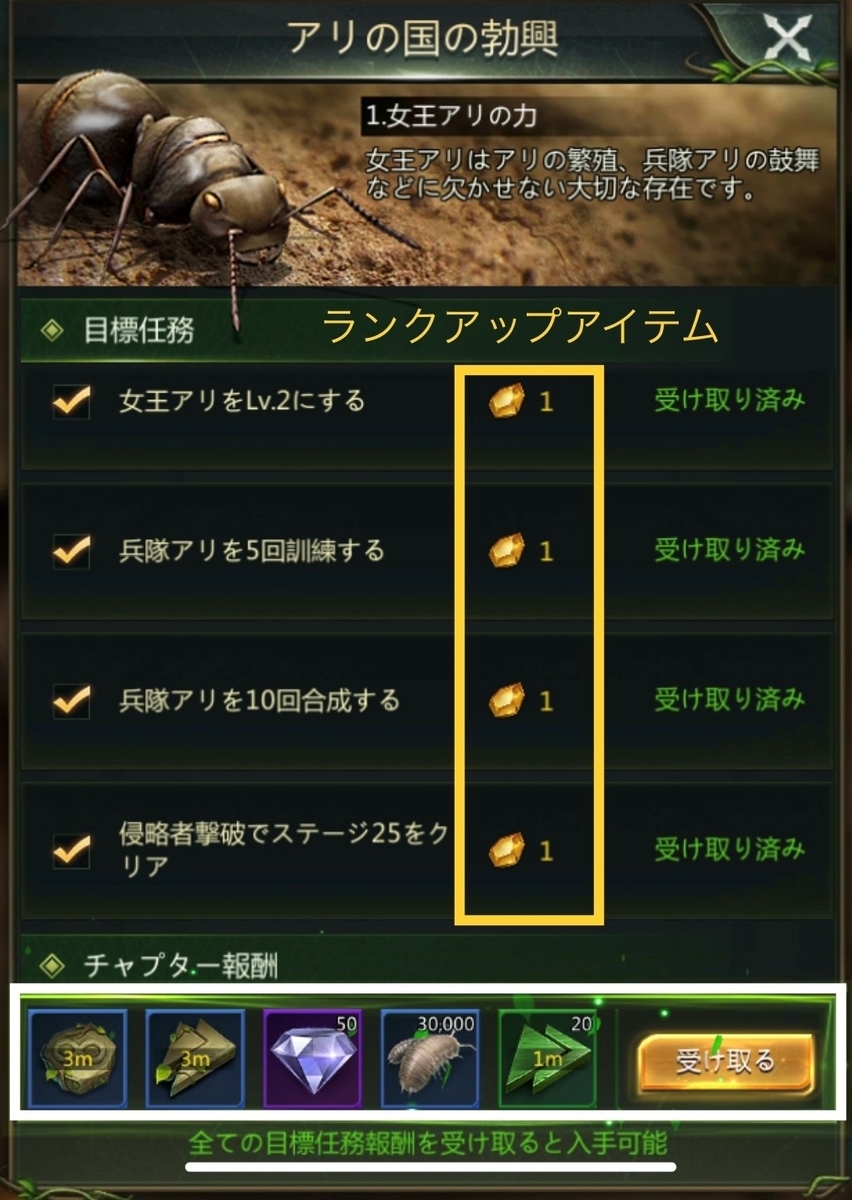Viewport: 852px width, 1200px height.
Task: Click the 3m leaf hatch speedup reward icon
Action: point(77,1058)
